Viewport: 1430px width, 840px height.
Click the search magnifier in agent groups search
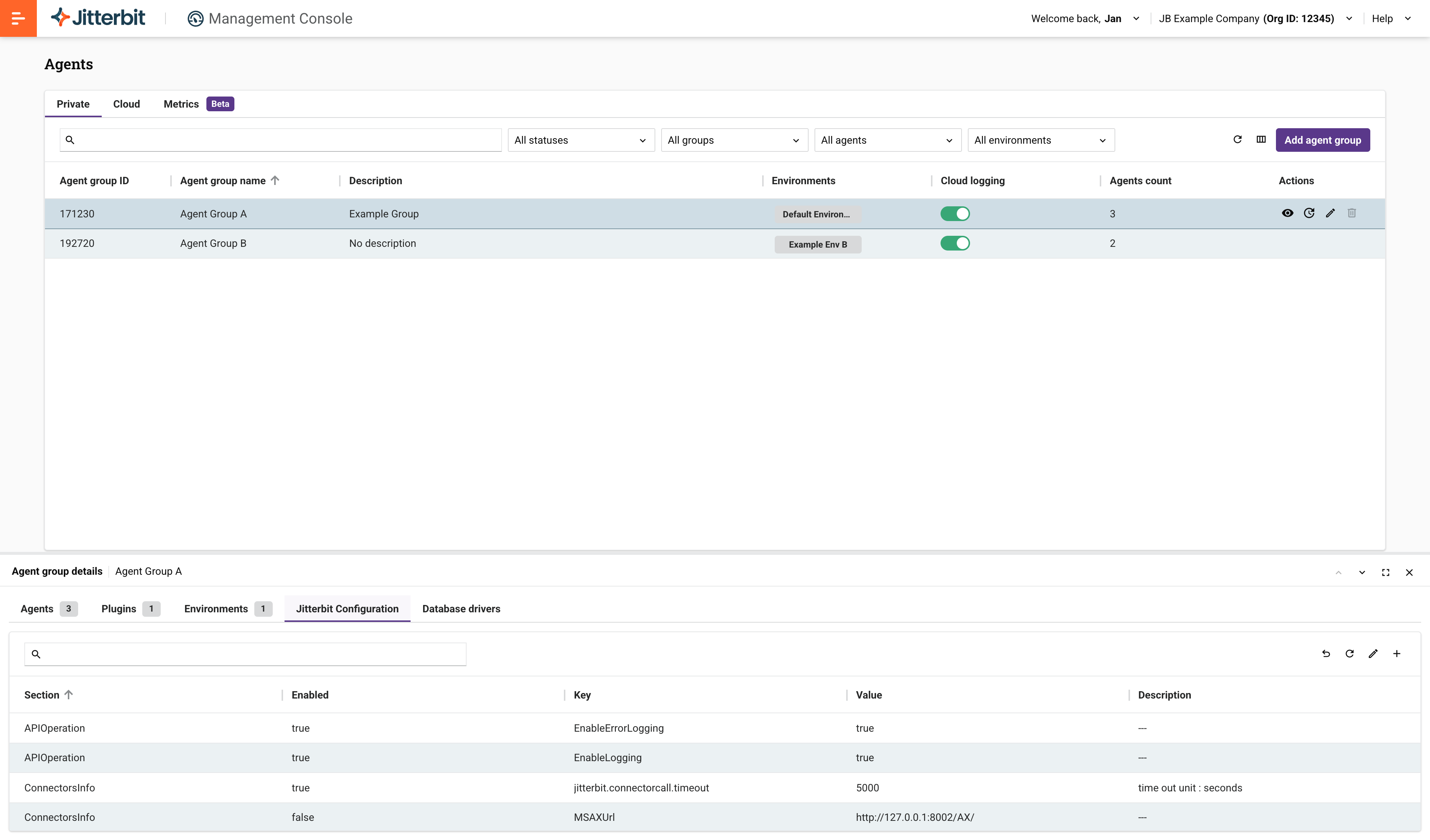70,140
